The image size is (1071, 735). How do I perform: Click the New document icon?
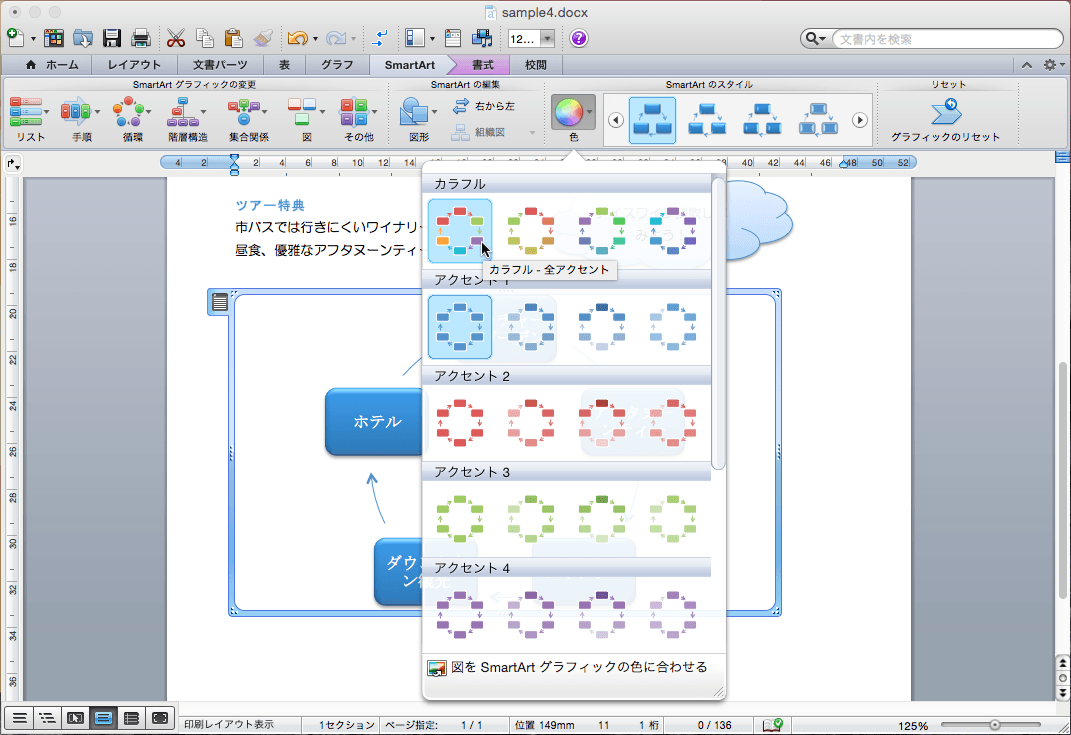(16, 38)
